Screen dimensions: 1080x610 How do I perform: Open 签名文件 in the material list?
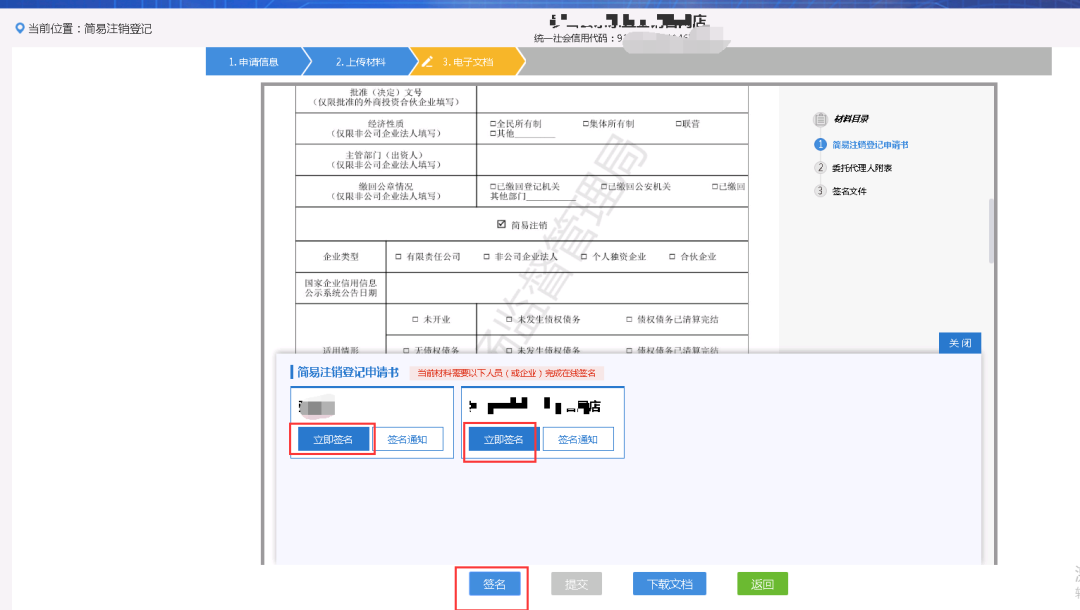[849, 191]
